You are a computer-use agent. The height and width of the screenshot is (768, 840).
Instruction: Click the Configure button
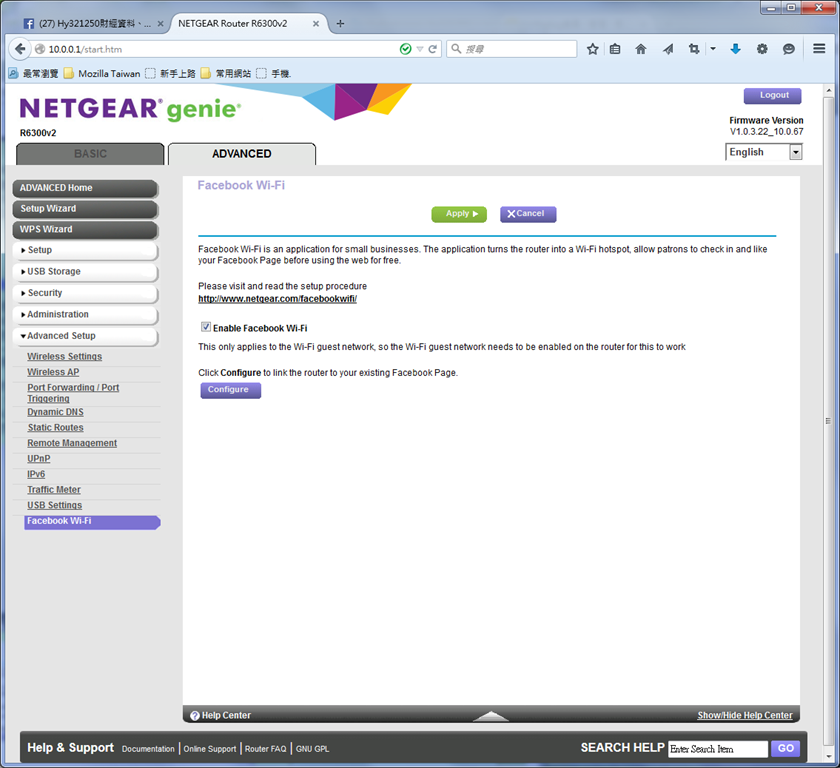[x=230, y=390]
